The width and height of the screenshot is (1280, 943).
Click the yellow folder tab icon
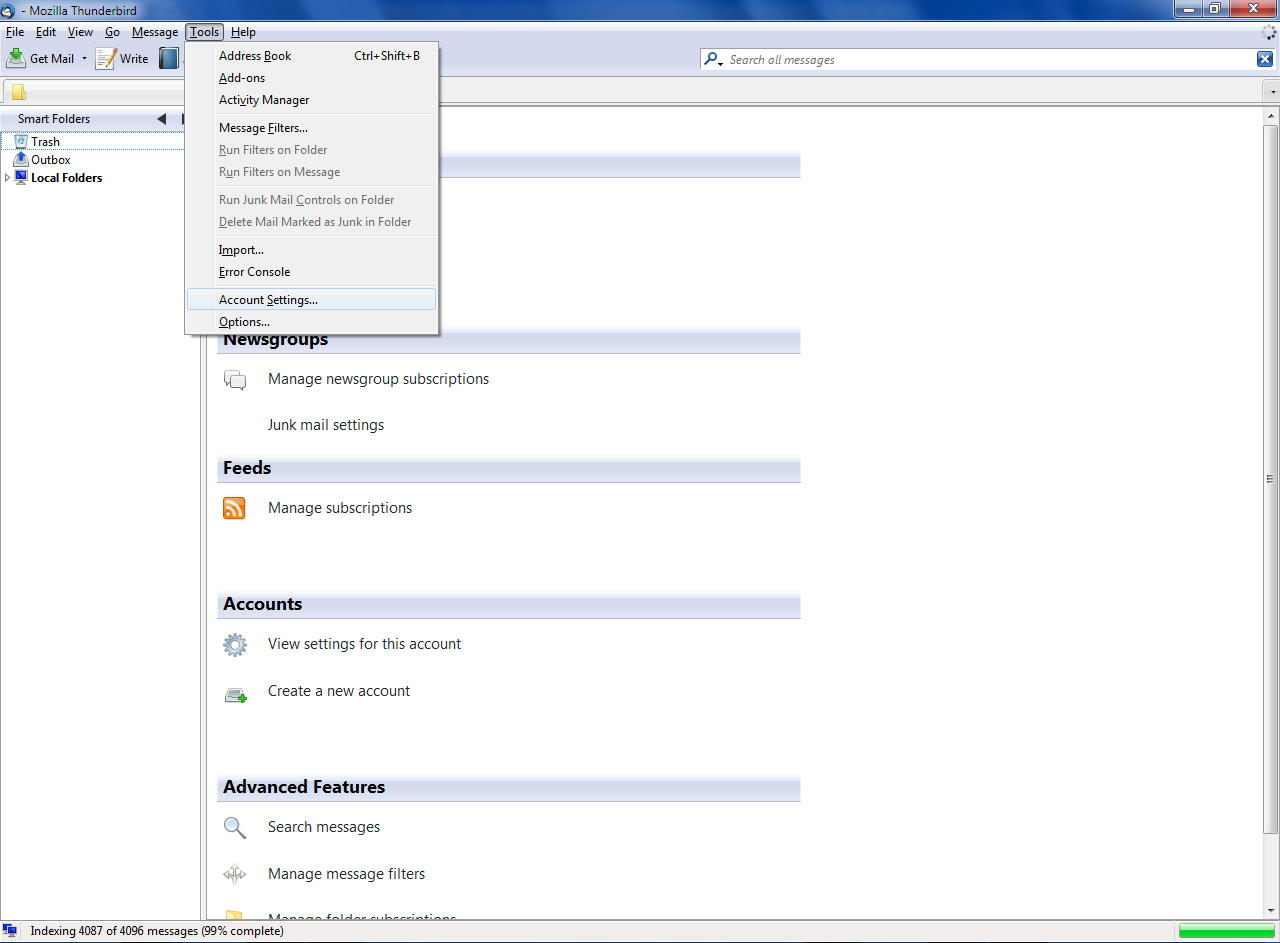pos(19,92)
